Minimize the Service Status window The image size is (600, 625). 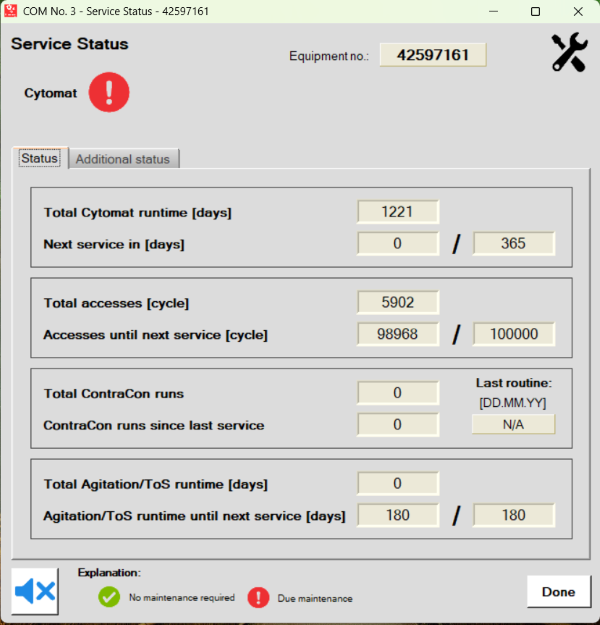tap(490, 11)
